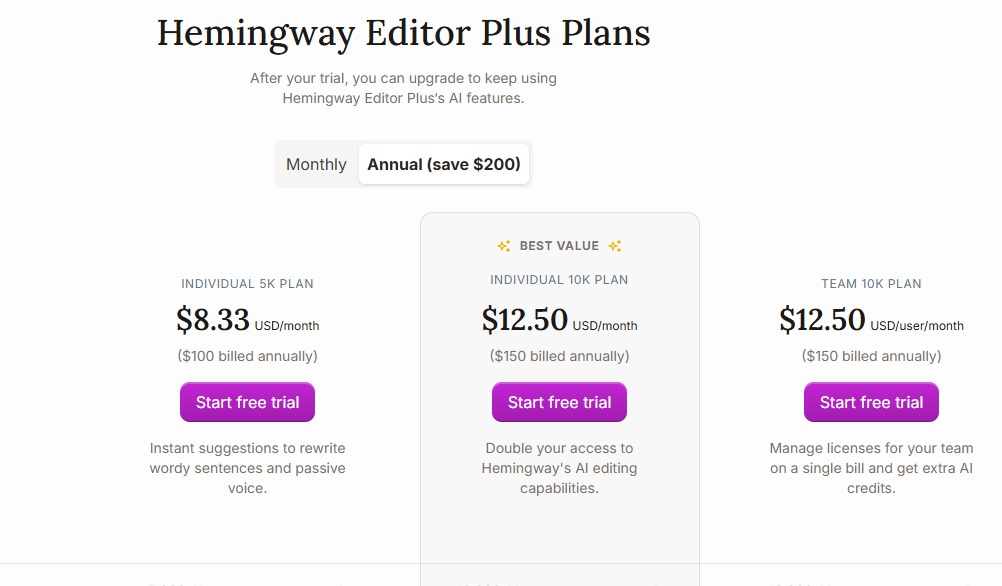Click the sparkle icon right of BEST VALUE

coord(614,245)
